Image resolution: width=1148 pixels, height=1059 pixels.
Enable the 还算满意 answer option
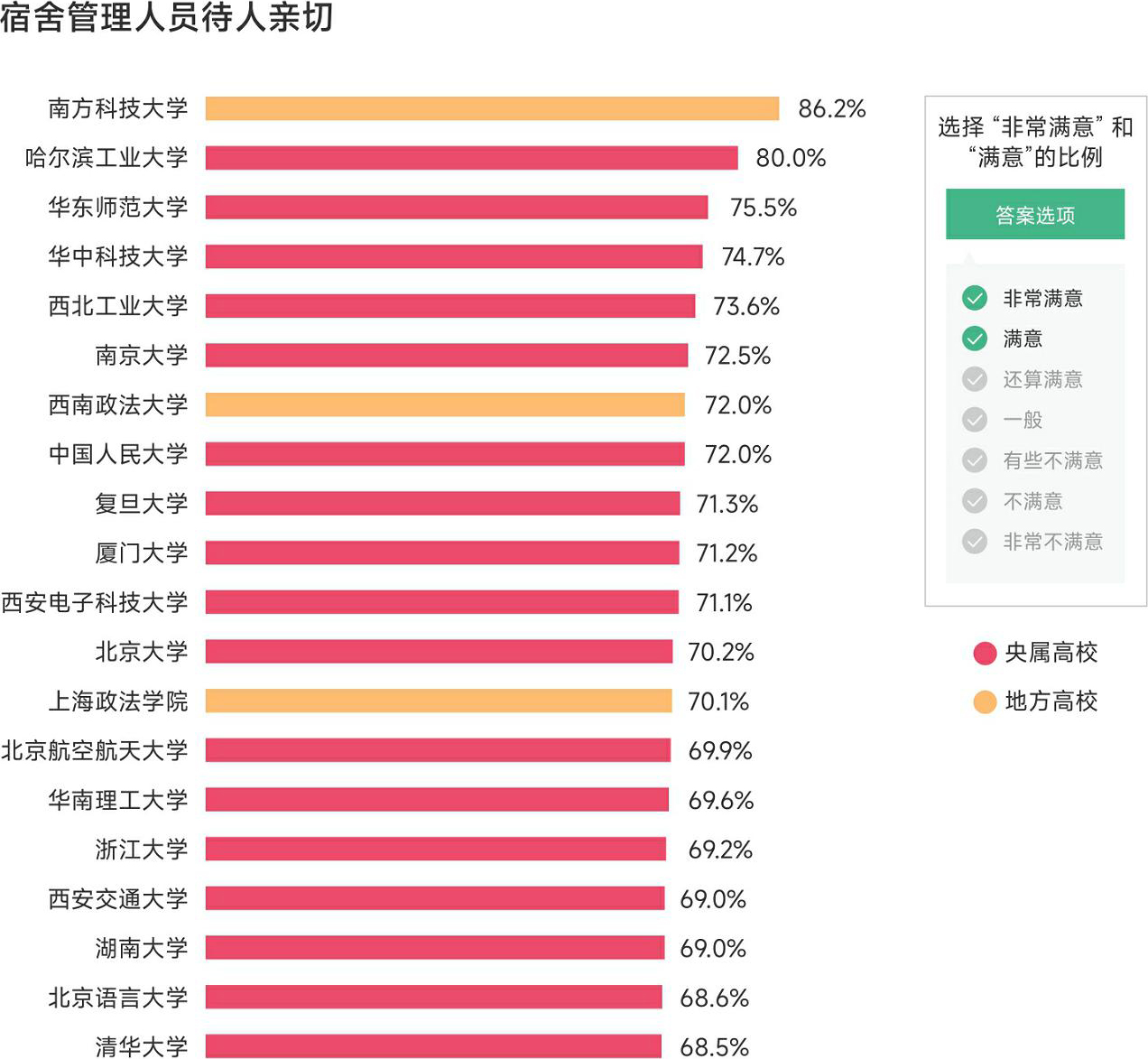(975, 379)
